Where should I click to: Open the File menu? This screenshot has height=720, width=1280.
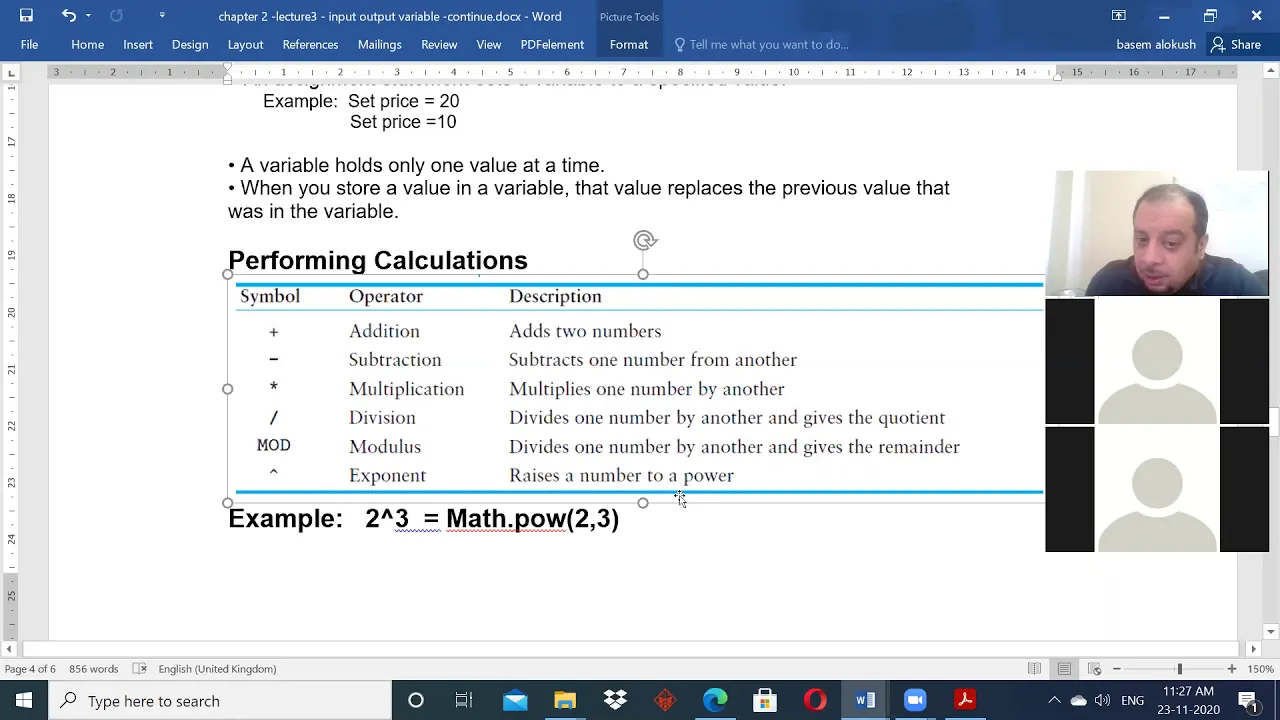click(x=29, y=44)
